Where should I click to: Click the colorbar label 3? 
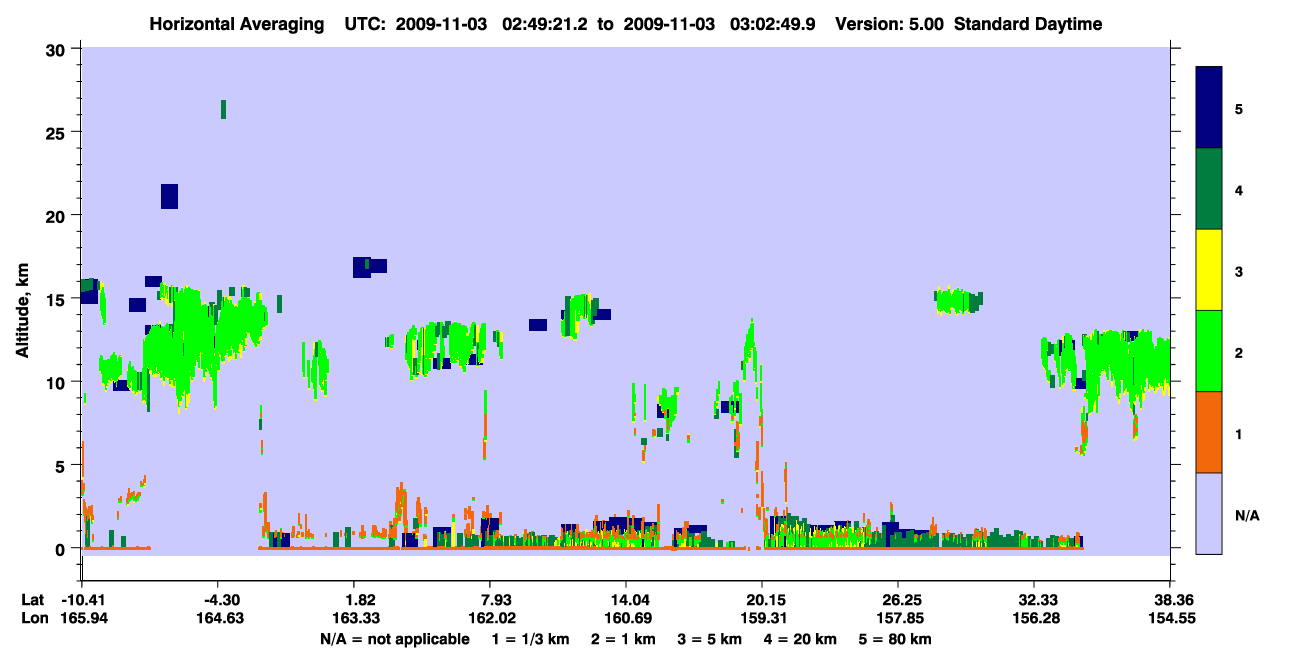point(1239,271)
